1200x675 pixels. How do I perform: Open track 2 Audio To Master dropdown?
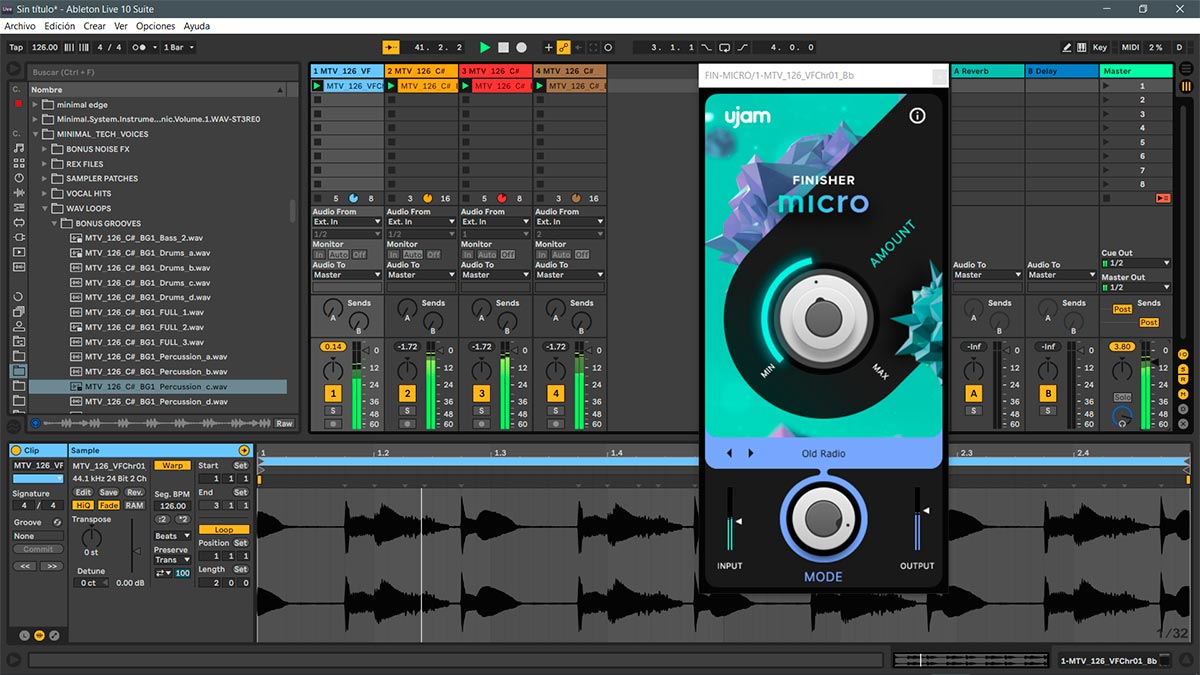pyautogui.click(x=421, y=275)
